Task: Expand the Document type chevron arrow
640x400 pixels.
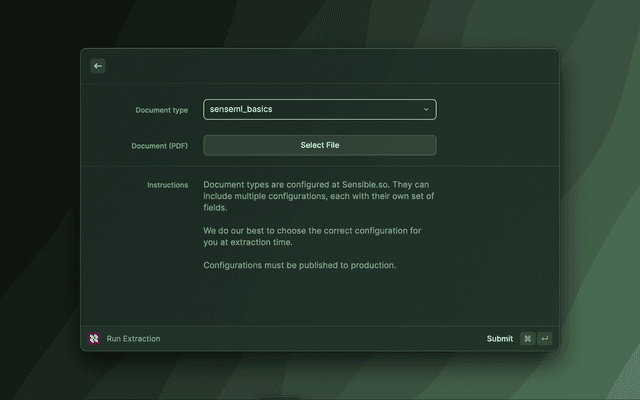Action: [426, 110]
